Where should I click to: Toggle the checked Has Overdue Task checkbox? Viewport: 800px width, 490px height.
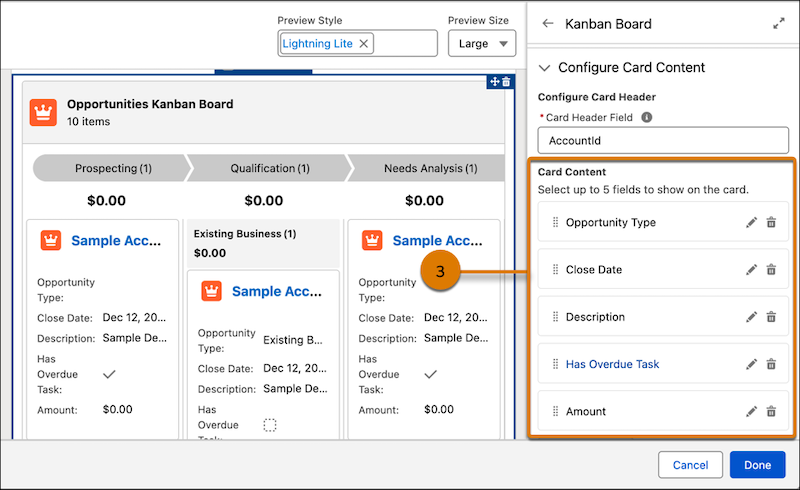coord(109,373)
